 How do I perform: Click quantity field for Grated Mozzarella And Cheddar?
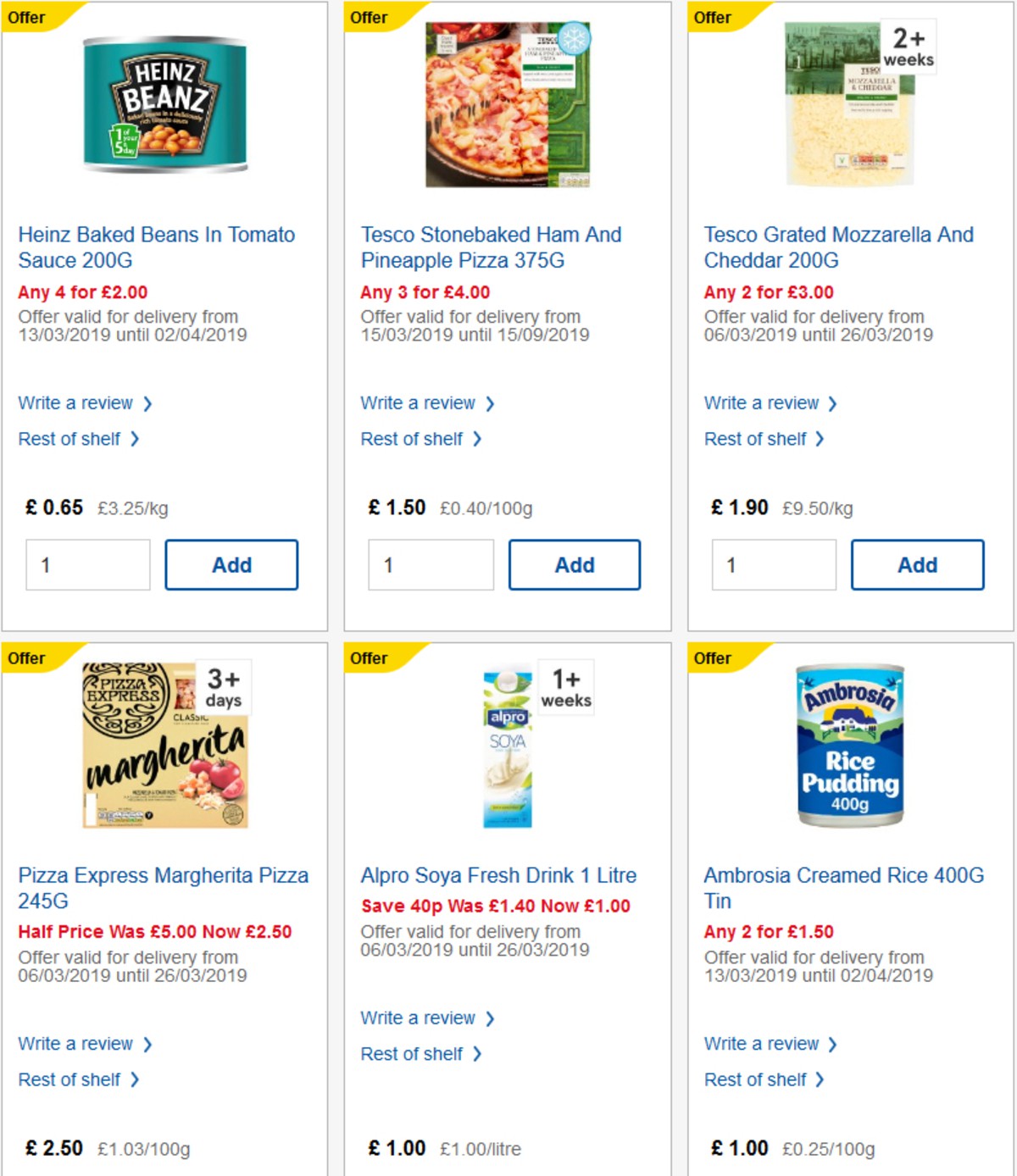(x=775, y=564)
